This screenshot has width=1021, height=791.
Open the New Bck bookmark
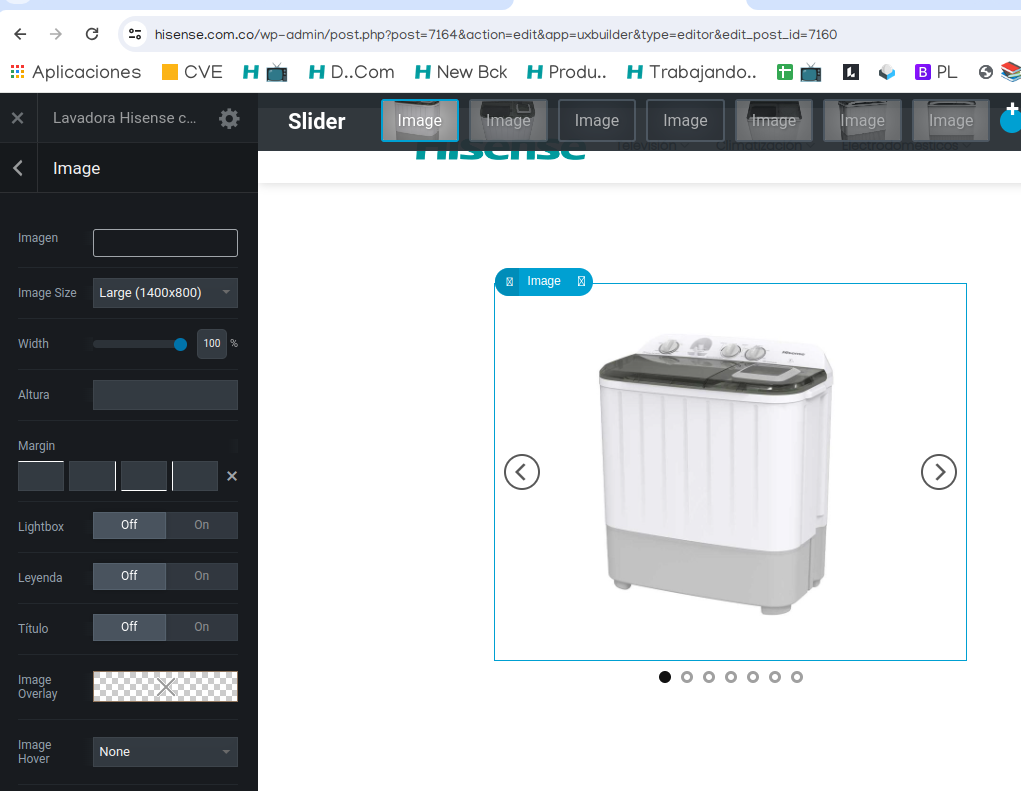[460, 72]
